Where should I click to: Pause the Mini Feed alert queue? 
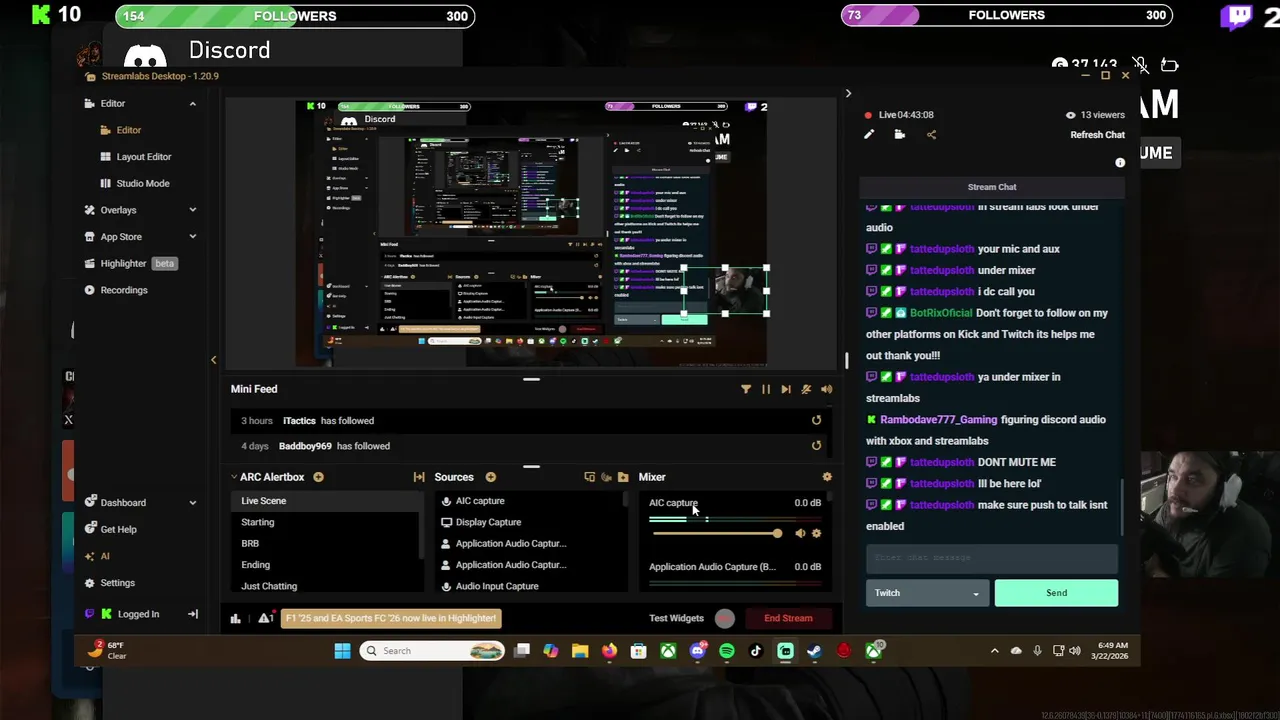[766, 389]
